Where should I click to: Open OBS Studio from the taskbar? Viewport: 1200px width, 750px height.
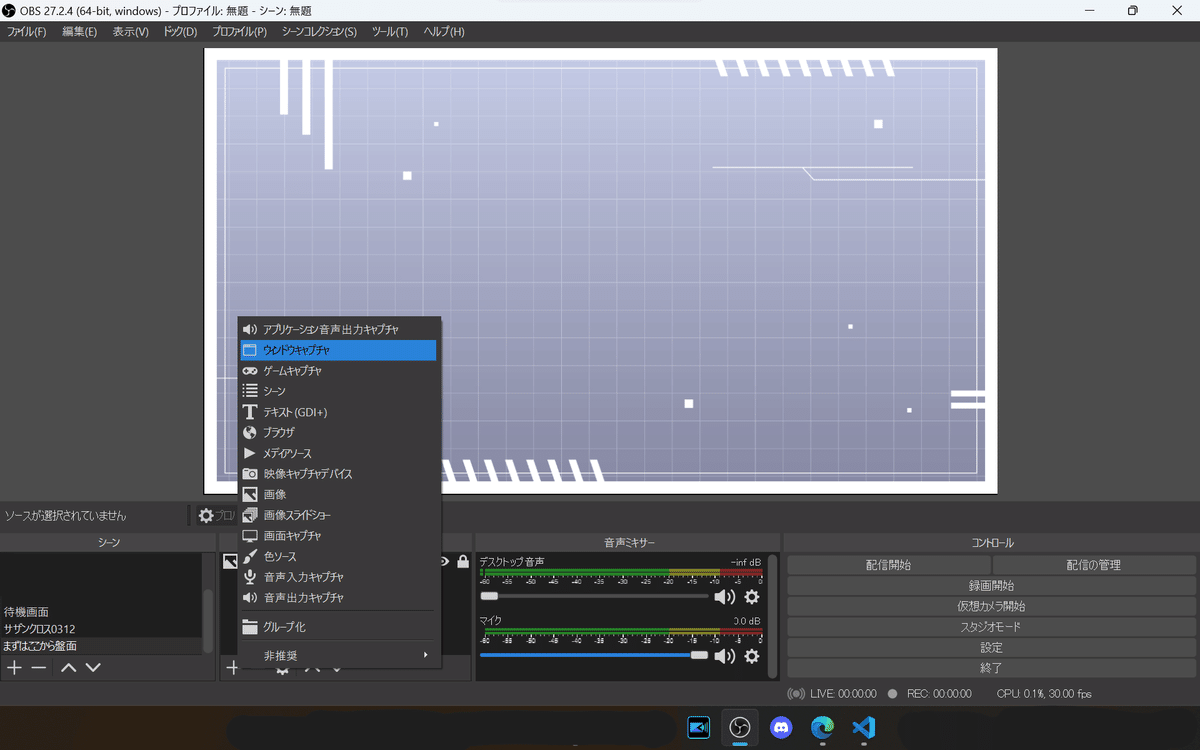click(740, 727)
